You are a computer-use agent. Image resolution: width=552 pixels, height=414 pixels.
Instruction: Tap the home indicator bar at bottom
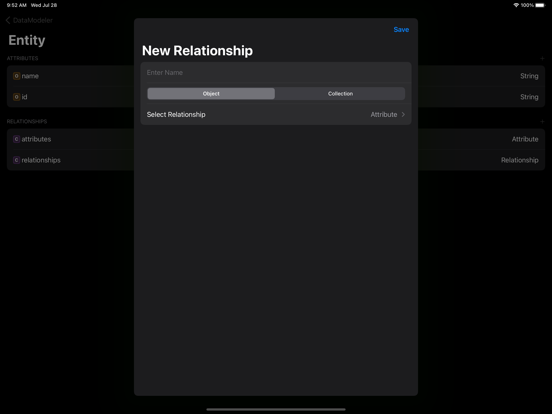click(276, 409)
